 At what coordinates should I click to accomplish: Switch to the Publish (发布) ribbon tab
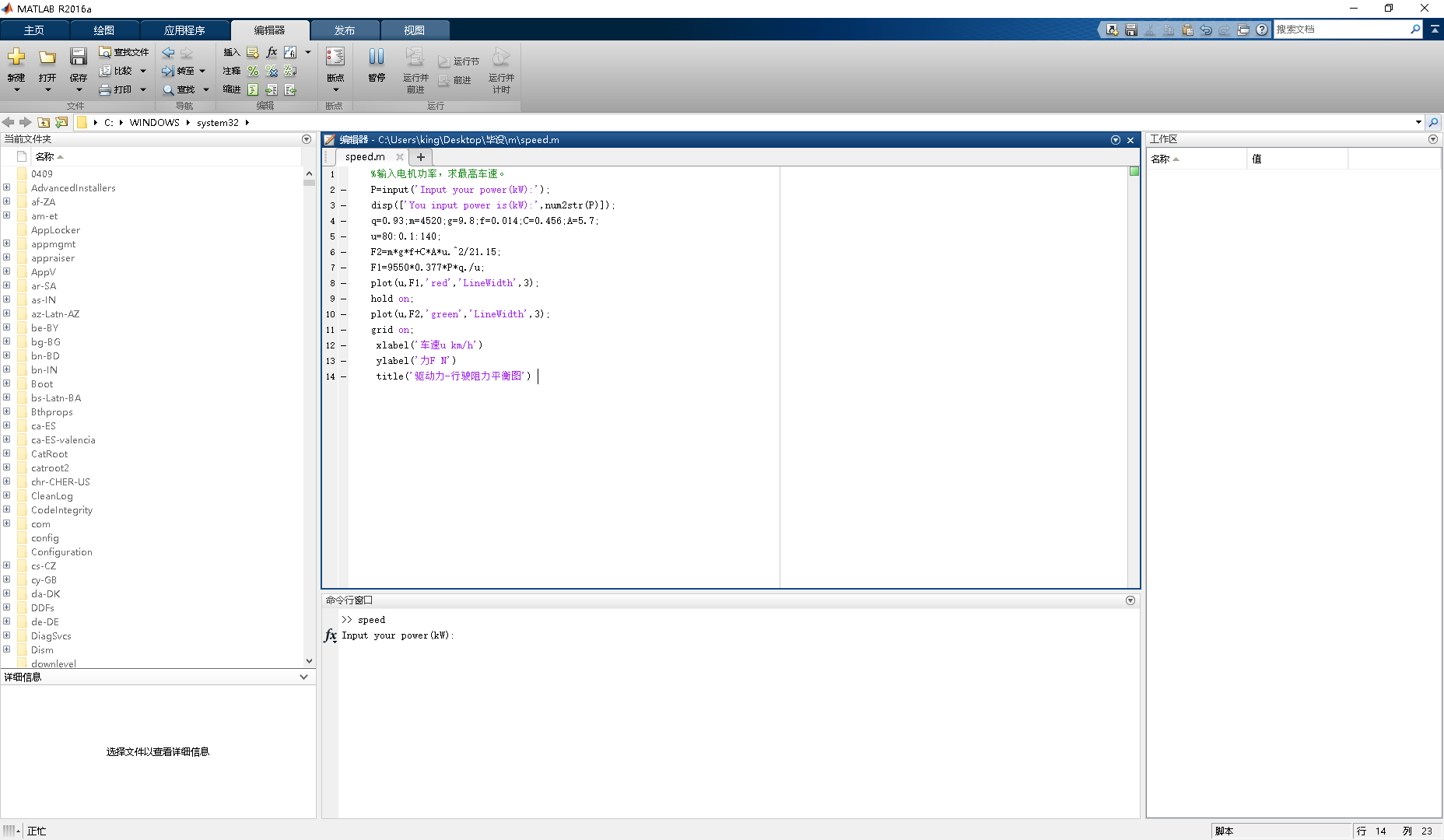(x=345, y=30)
